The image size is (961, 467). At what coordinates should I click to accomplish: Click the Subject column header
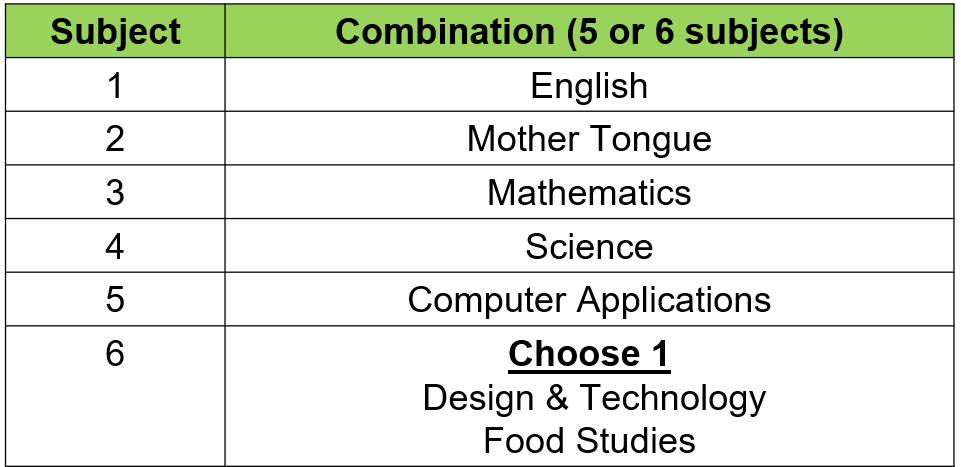pyautogui.click(x=115, y=32)
